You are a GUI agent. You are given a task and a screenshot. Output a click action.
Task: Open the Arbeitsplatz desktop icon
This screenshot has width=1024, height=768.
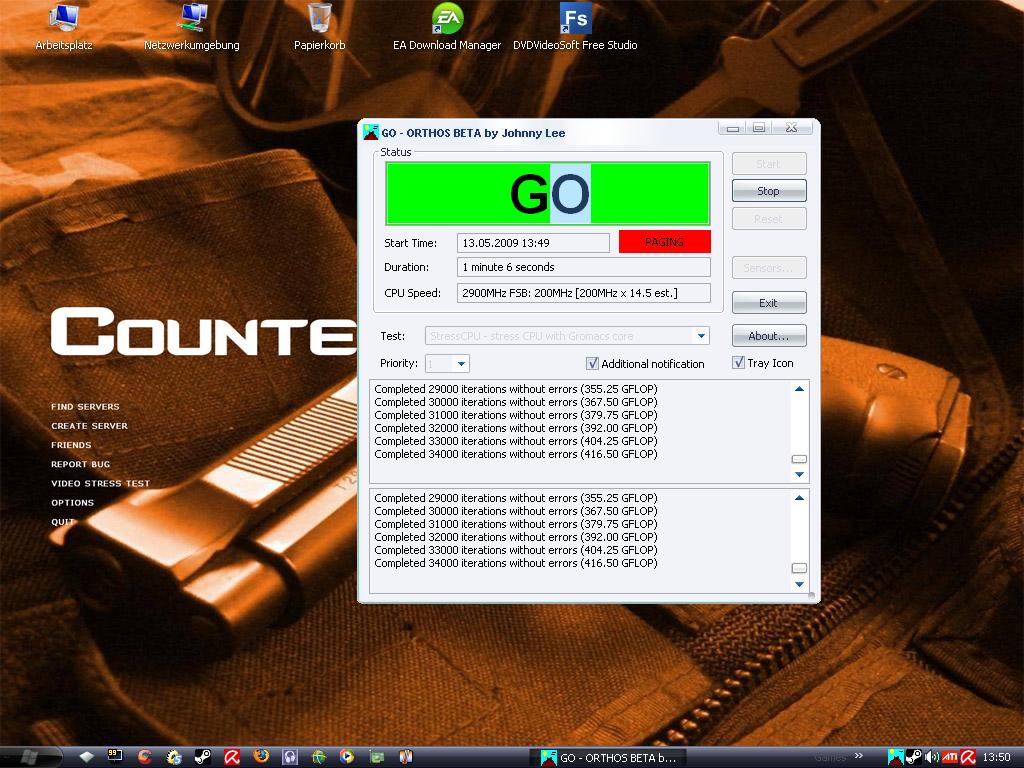pos(64,27)
